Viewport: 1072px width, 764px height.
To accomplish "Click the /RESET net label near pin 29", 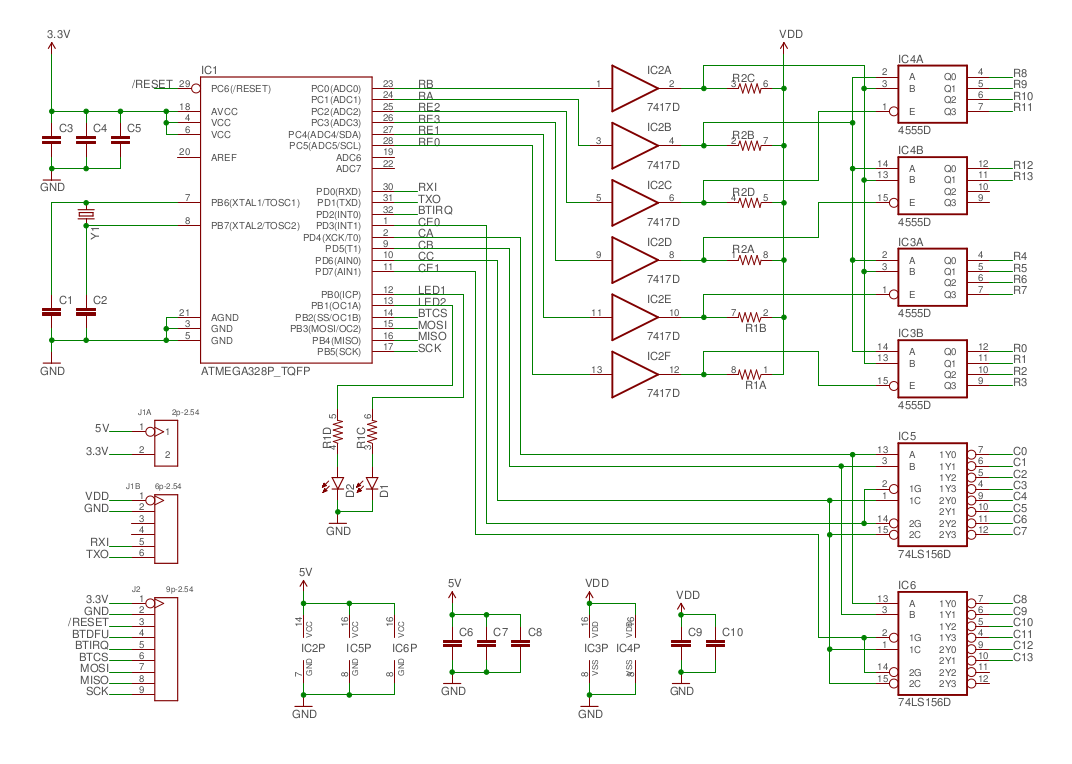I will [152, 84].
